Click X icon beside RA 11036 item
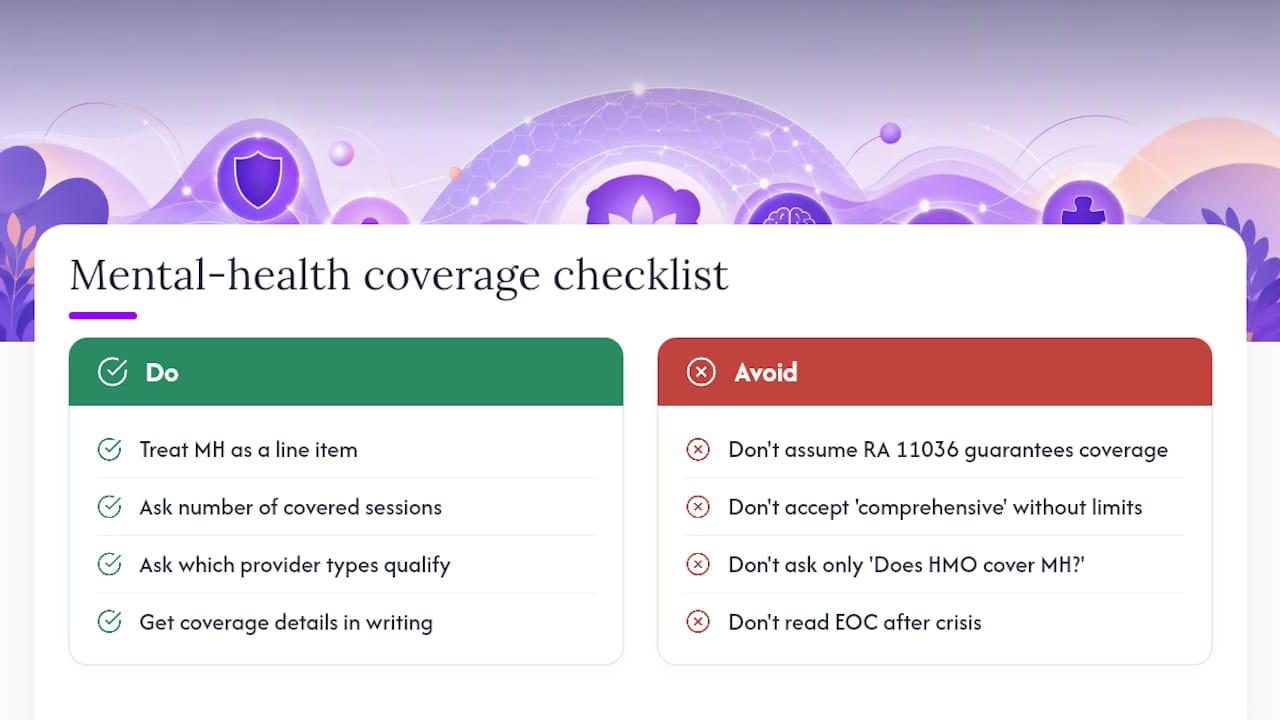Viewport: 1280px width, 720px height. click(x=698, y=450)
